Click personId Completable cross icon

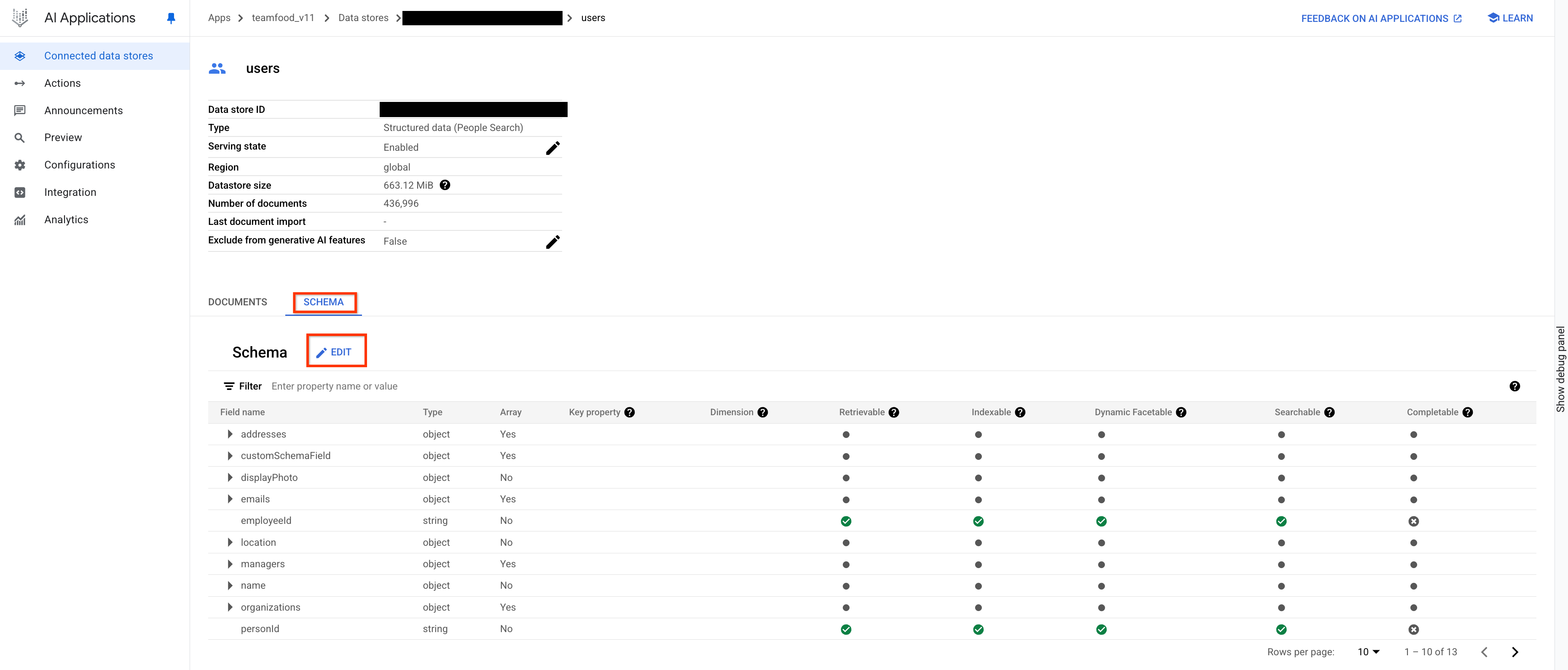click(x=1413, y=630)
